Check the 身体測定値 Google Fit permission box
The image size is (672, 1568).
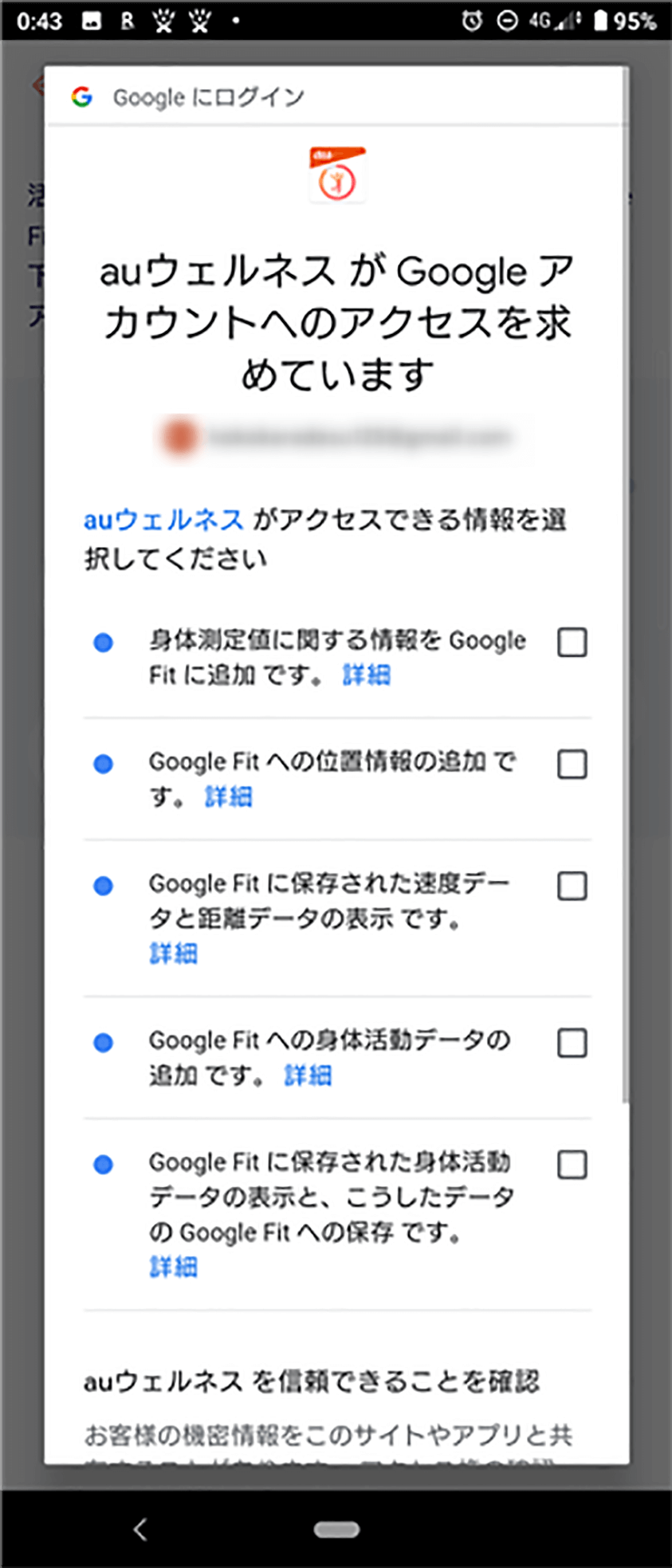(x=572, y=642)
